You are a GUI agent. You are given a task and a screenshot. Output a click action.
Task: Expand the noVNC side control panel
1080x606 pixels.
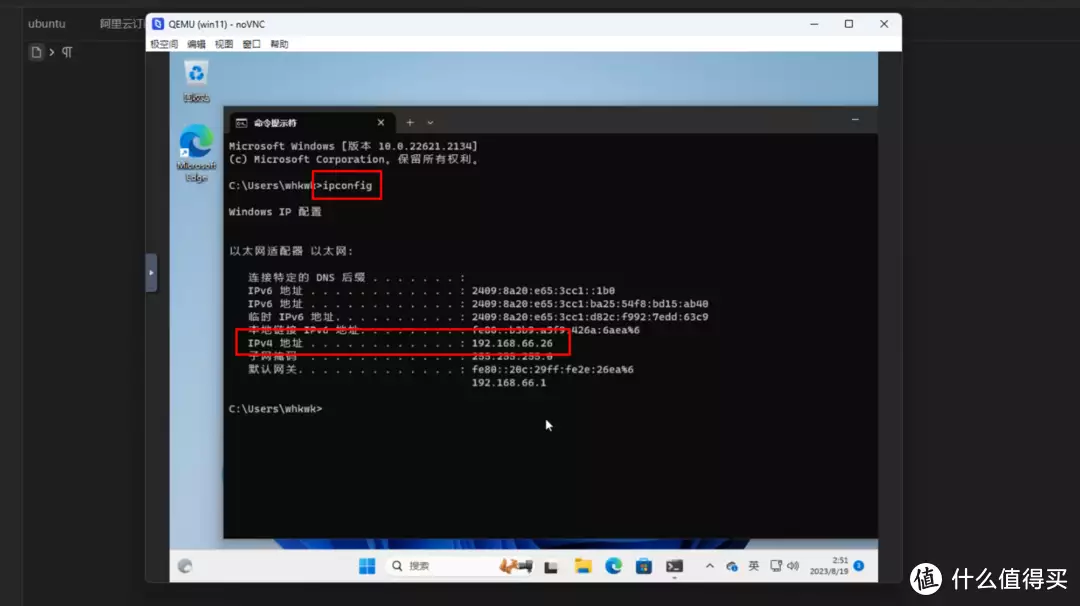151,273
